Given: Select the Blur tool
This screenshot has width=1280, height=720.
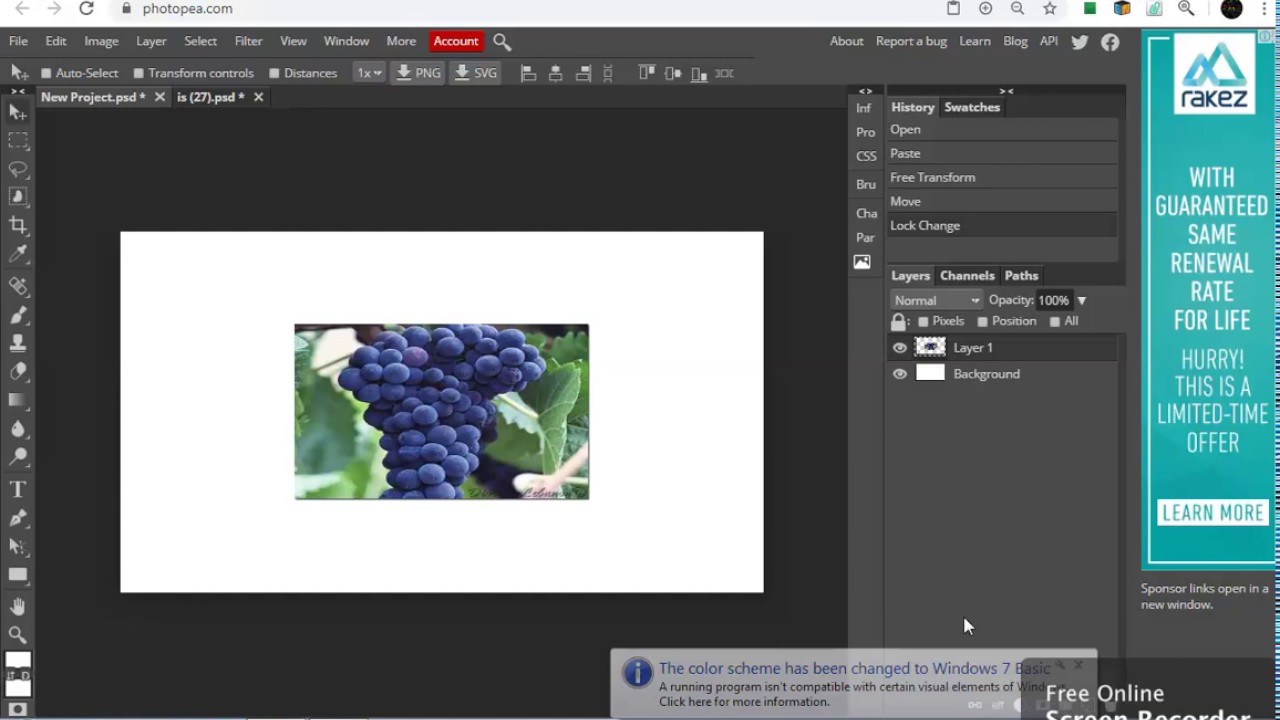Looking at the screenshot, I should (x=18, y=429).
